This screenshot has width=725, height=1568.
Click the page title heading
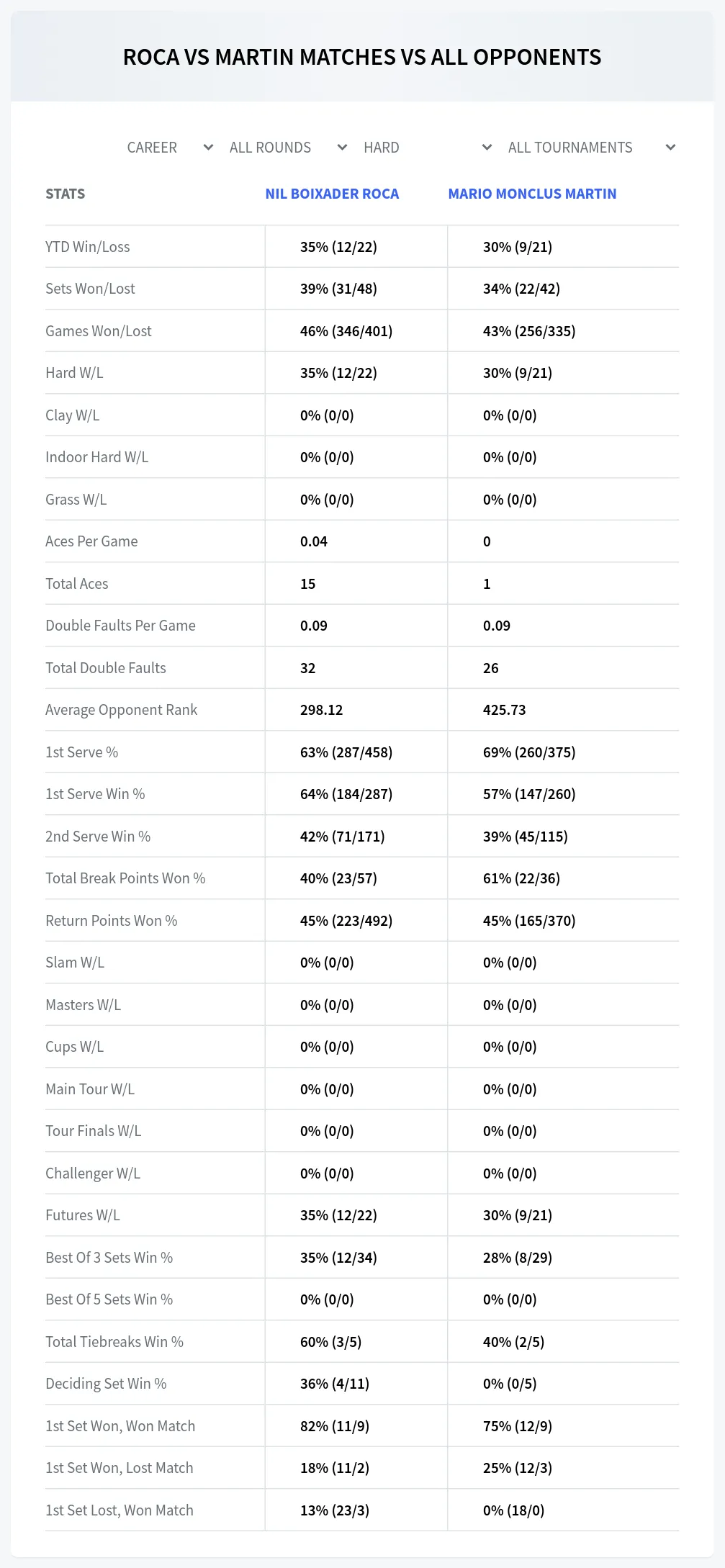tap(362, 57)
